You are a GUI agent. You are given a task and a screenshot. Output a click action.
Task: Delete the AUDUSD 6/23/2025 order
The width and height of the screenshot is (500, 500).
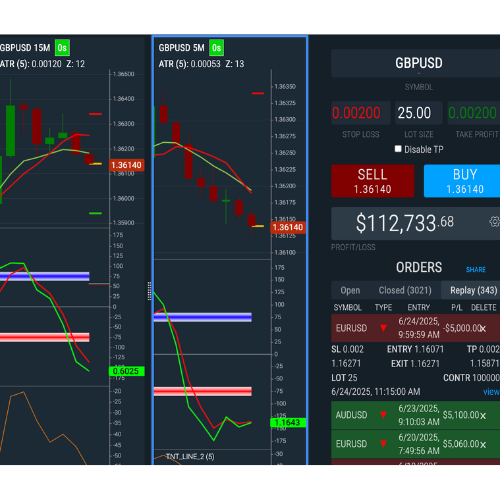pyautogui.click(x=483, y=416)
